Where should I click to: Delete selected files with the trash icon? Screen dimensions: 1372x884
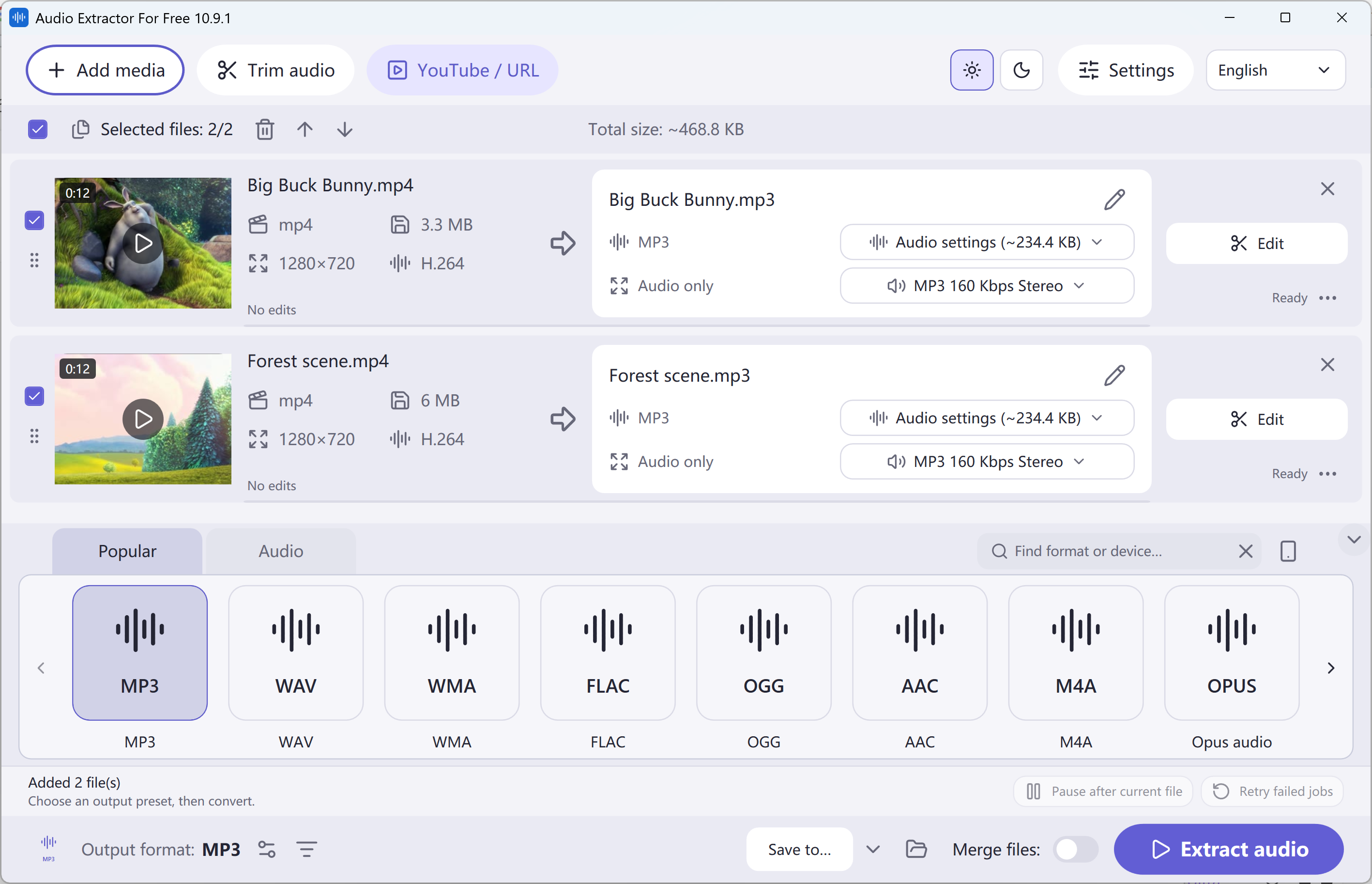(x=264, y=129)
